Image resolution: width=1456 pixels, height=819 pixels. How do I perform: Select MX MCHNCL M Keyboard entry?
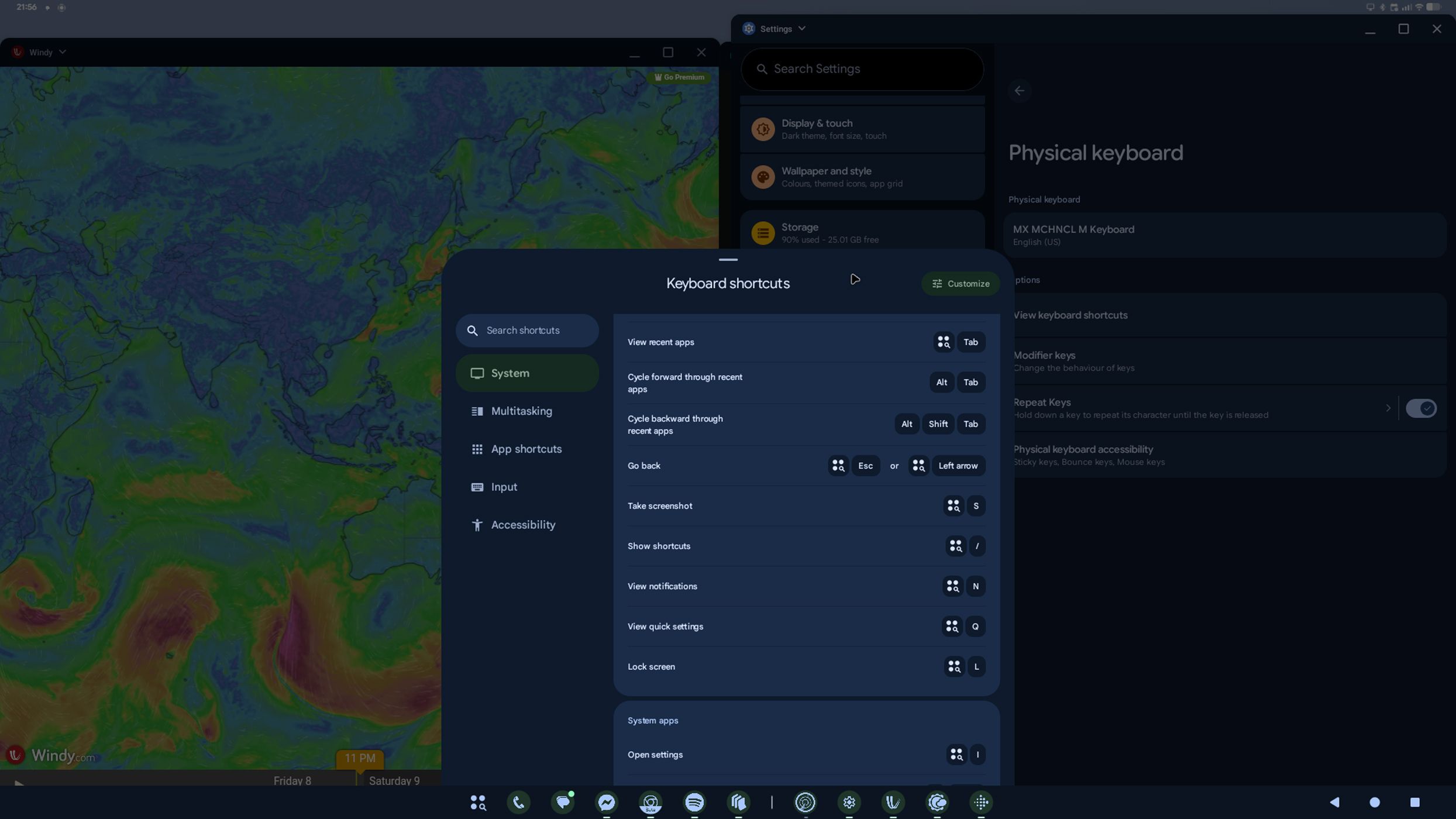1225,235
